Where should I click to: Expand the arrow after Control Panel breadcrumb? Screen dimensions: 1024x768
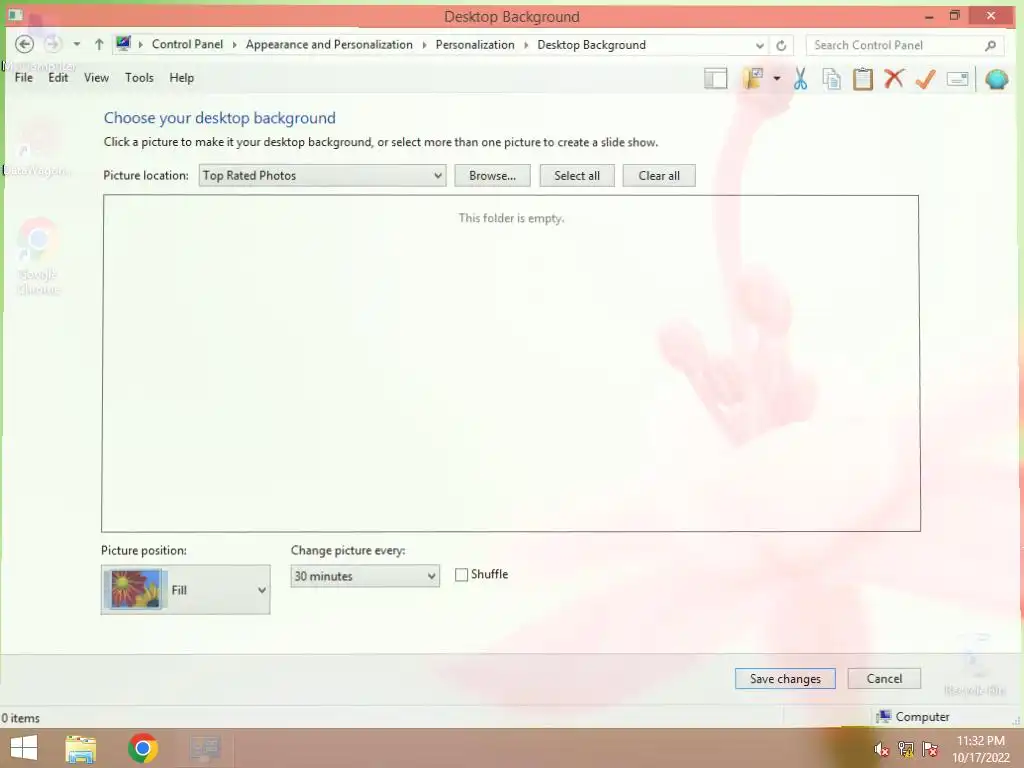[234, 45]
